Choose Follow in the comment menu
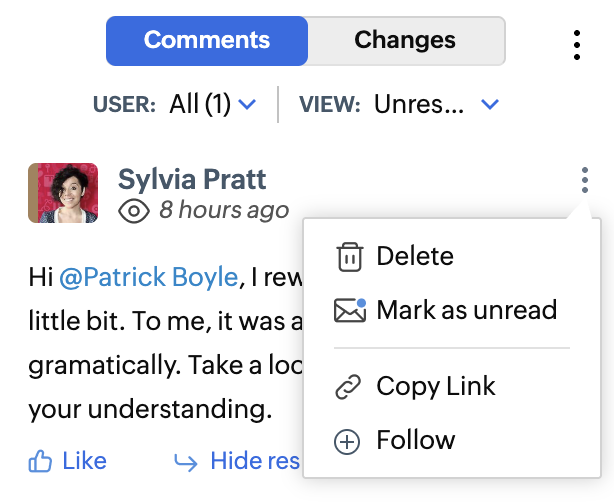 [x=415, y=441]
